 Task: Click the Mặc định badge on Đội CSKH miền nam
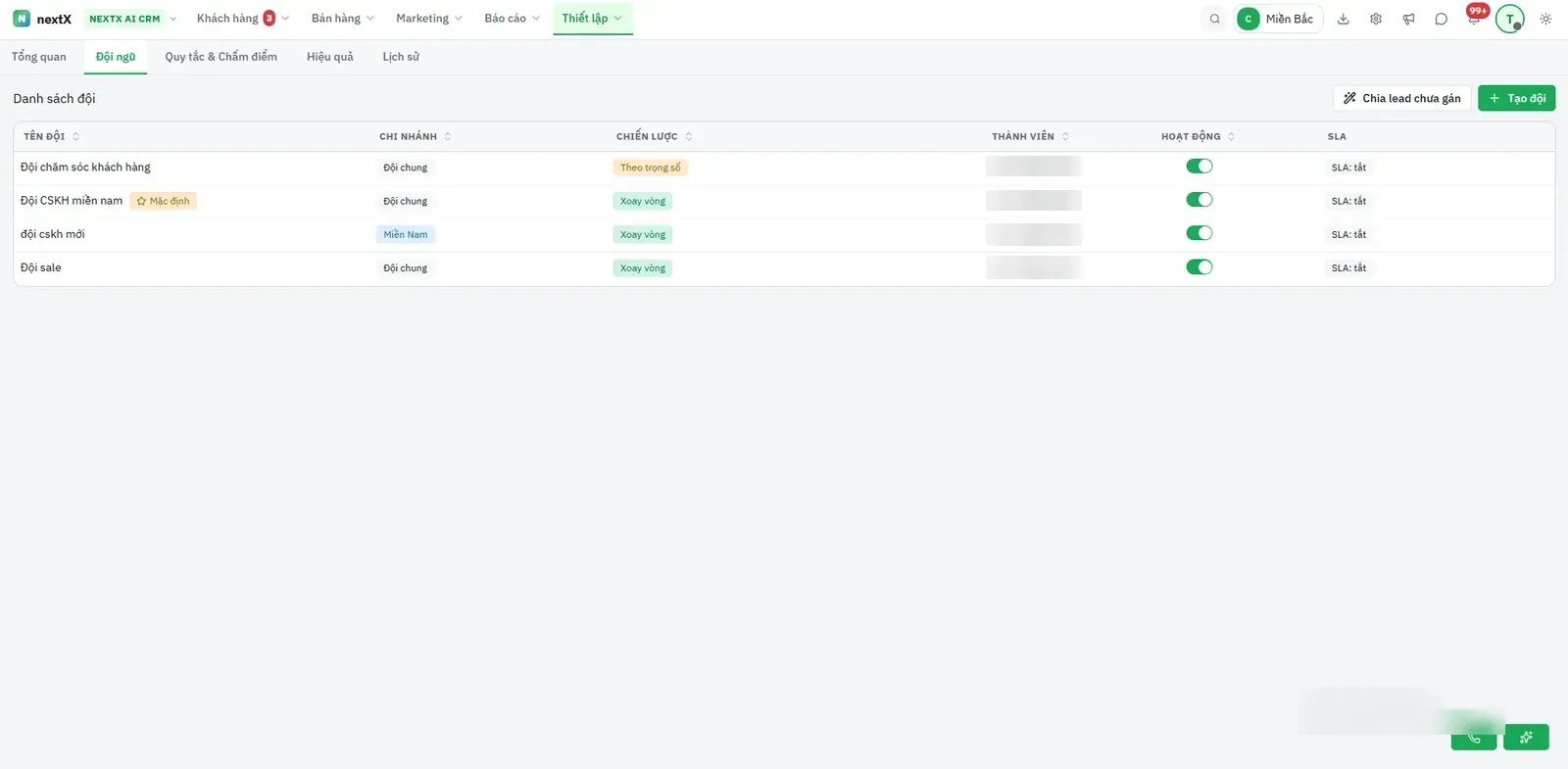point(163,201)
